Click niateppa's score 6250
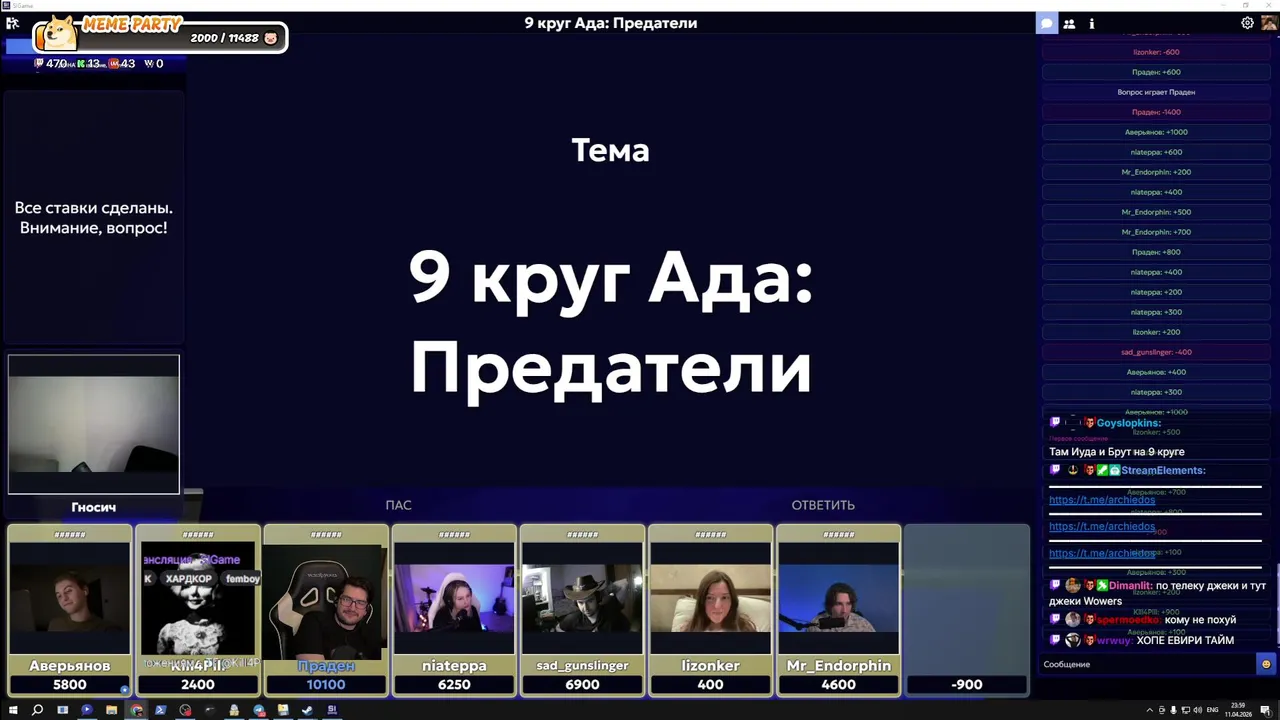1280x720 pixels. click(x=454, y=685)
